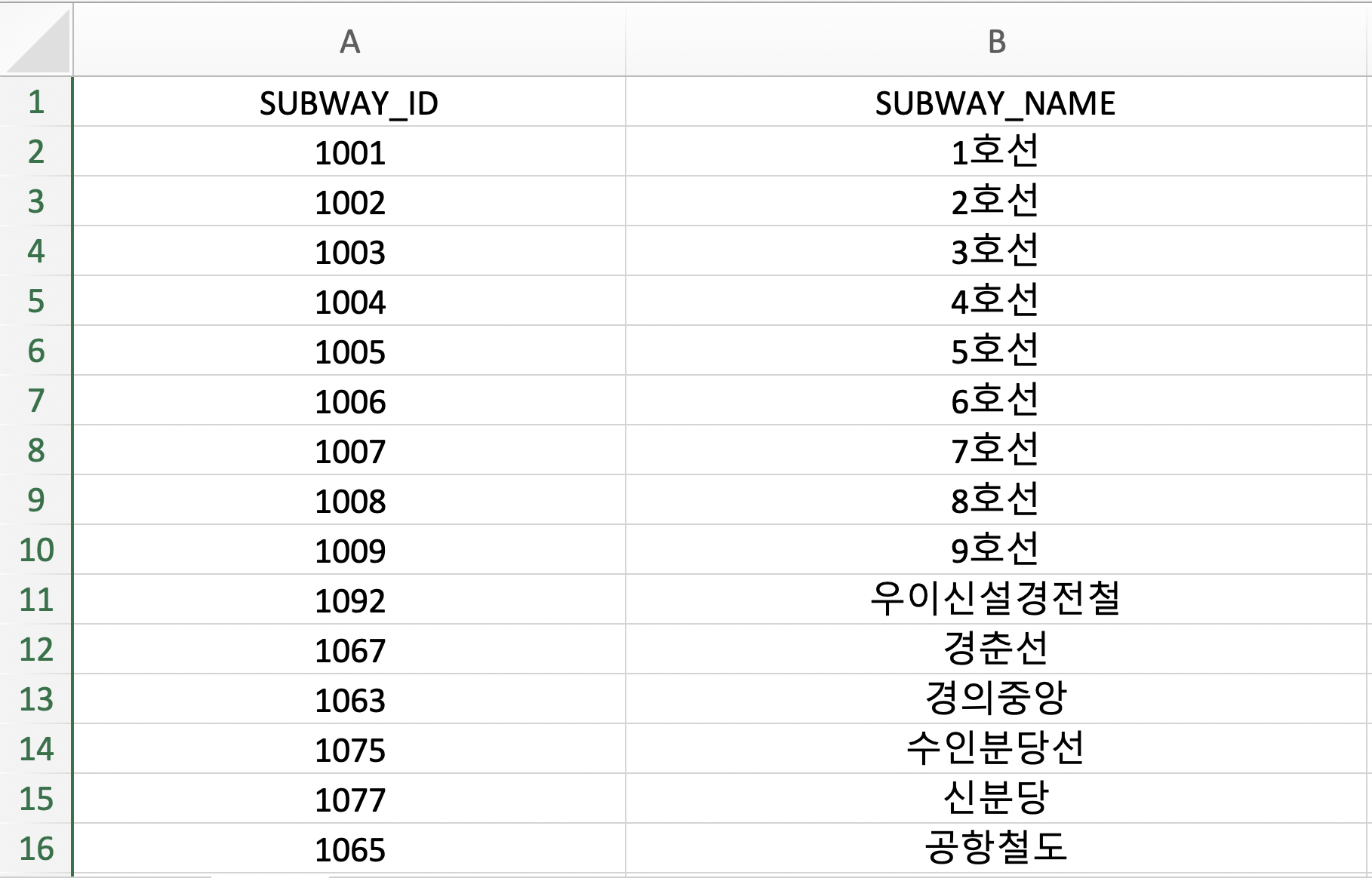Screen dimensions: 1372x878
Task: Select row 5 header
Action: (x=35, y=301)
